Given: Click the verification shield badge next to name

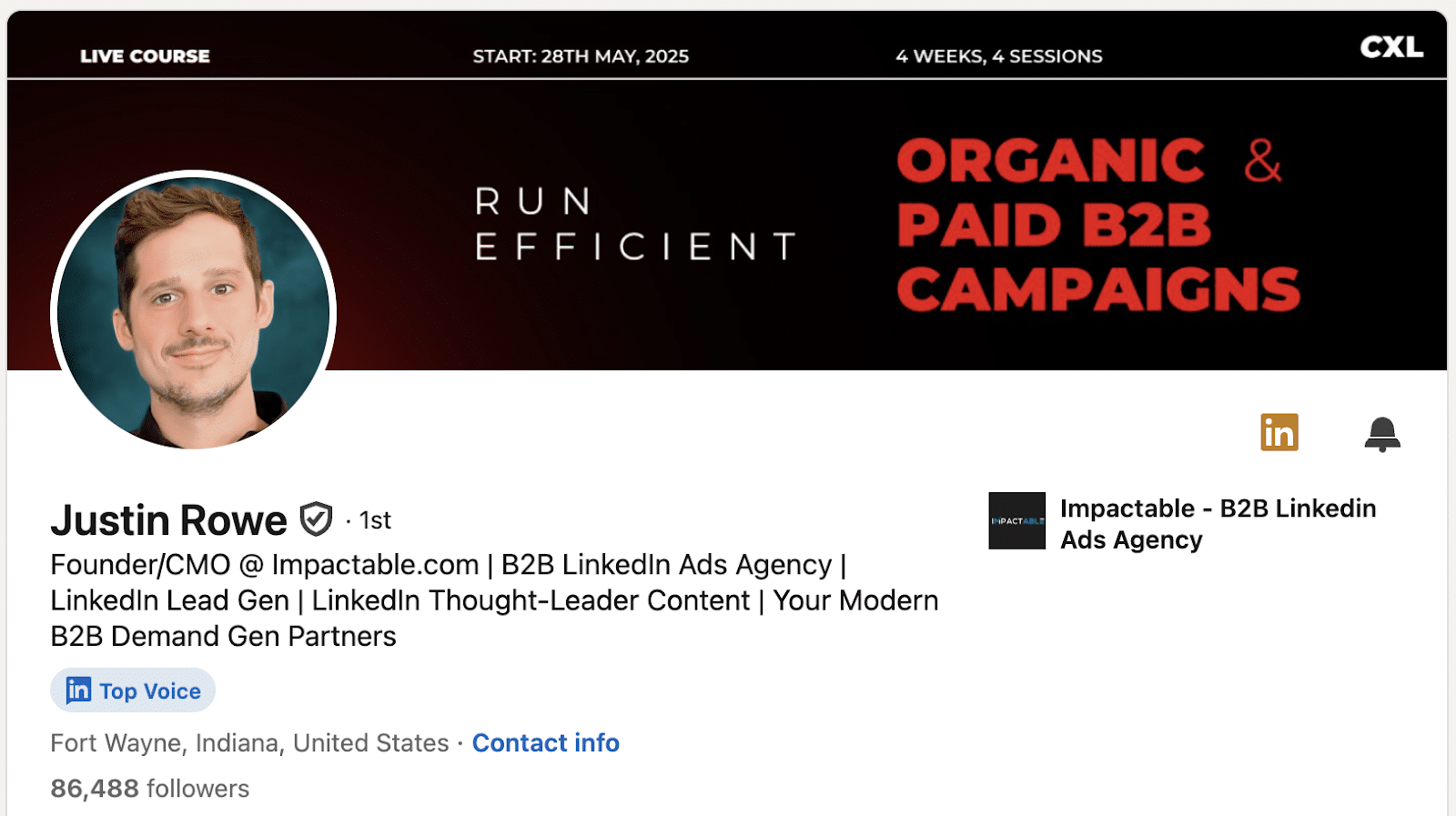Looking at the screenshot, I should 316,519.
